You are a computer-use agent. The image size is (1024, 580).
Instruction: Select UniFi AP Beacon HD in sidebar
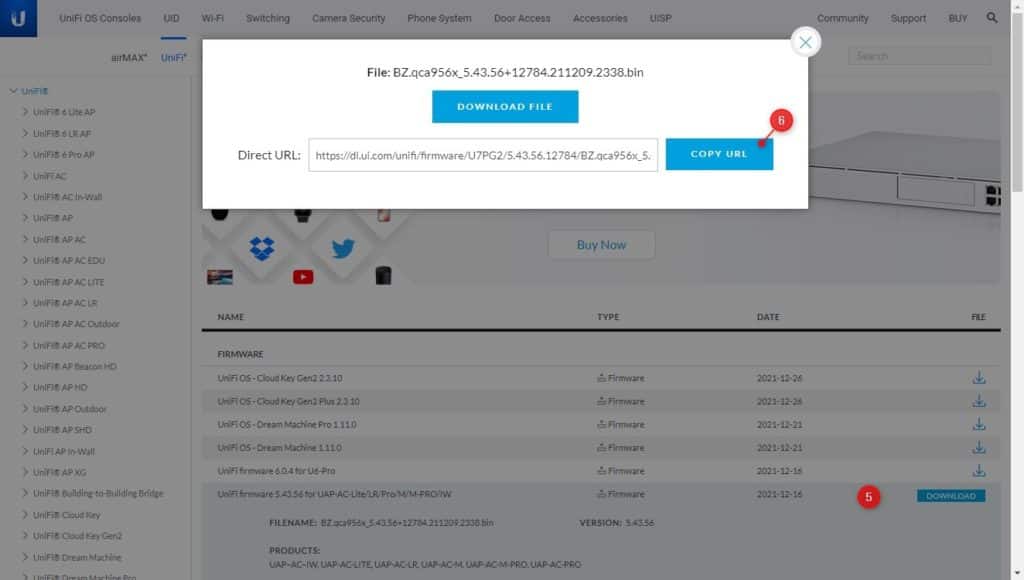75,366
